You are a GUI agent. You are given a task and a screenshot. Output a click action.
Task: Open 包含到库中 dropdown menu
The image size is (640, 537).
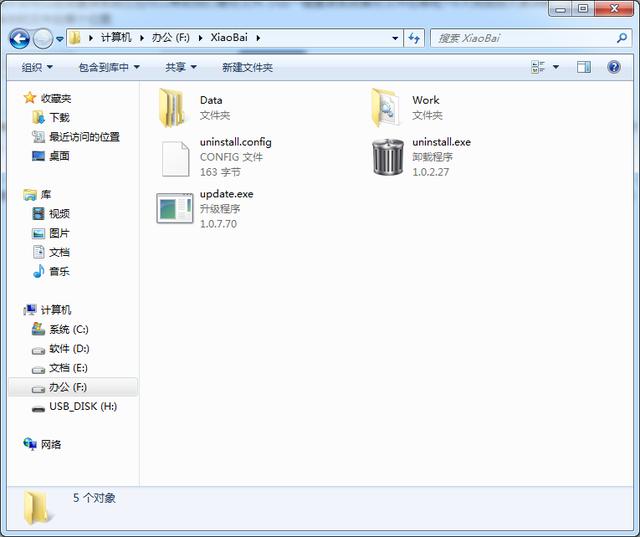tap(109, 67)
